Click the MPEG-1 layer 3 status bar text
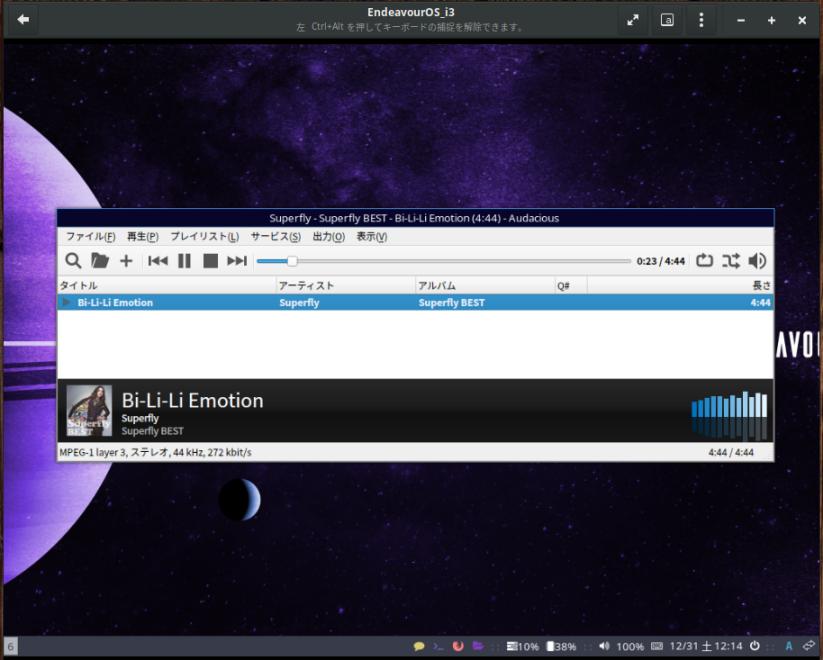 pos(155,452)
